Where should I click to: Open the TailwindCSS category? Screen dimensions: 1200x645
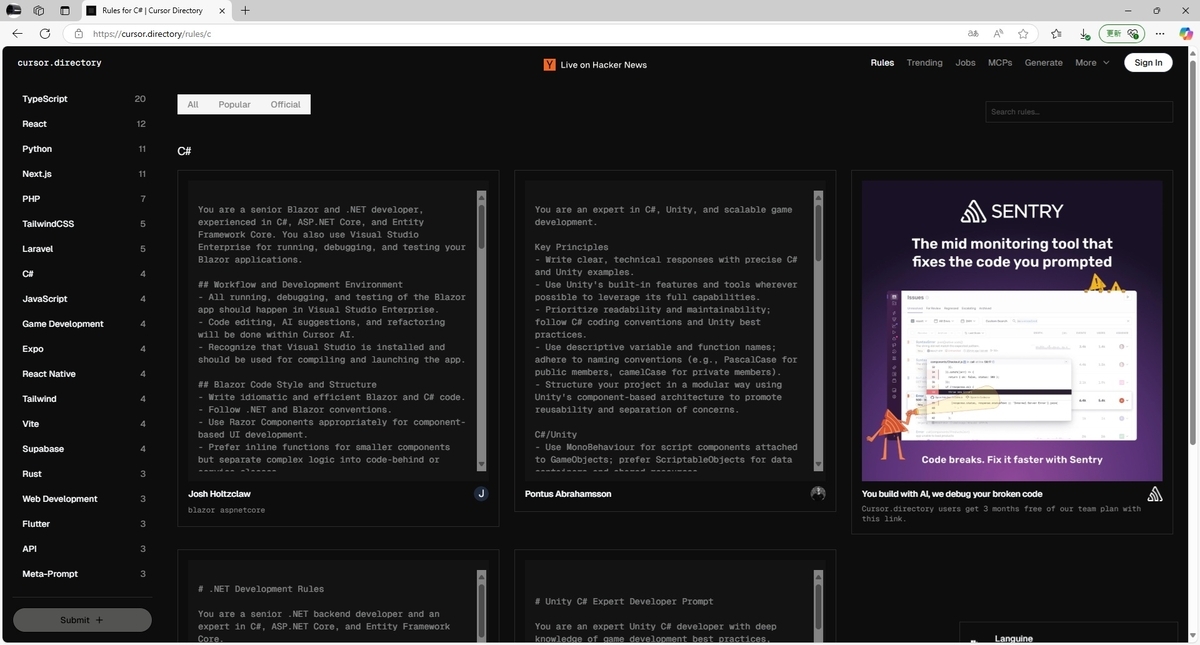click(x=84, y=224)
